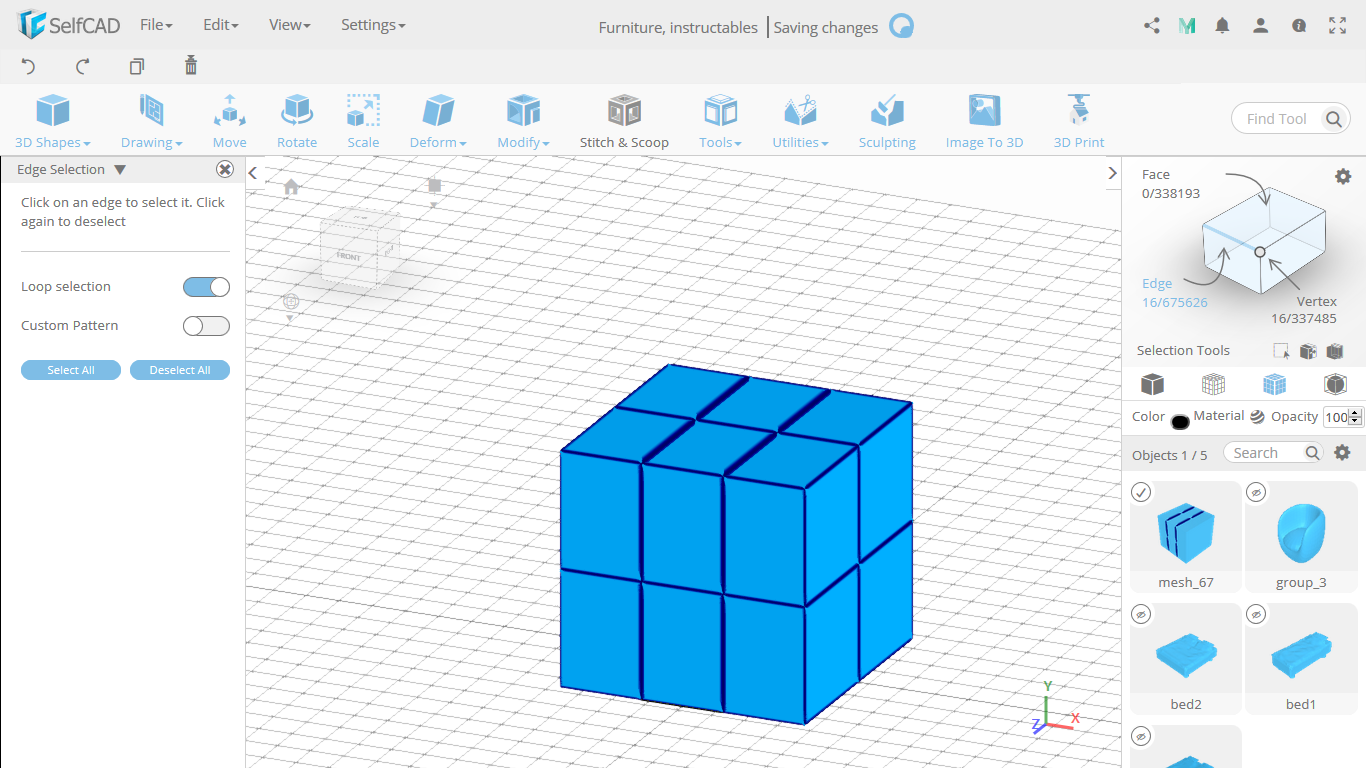Open the Objects panel settings gear

(x=1343, y=453)
